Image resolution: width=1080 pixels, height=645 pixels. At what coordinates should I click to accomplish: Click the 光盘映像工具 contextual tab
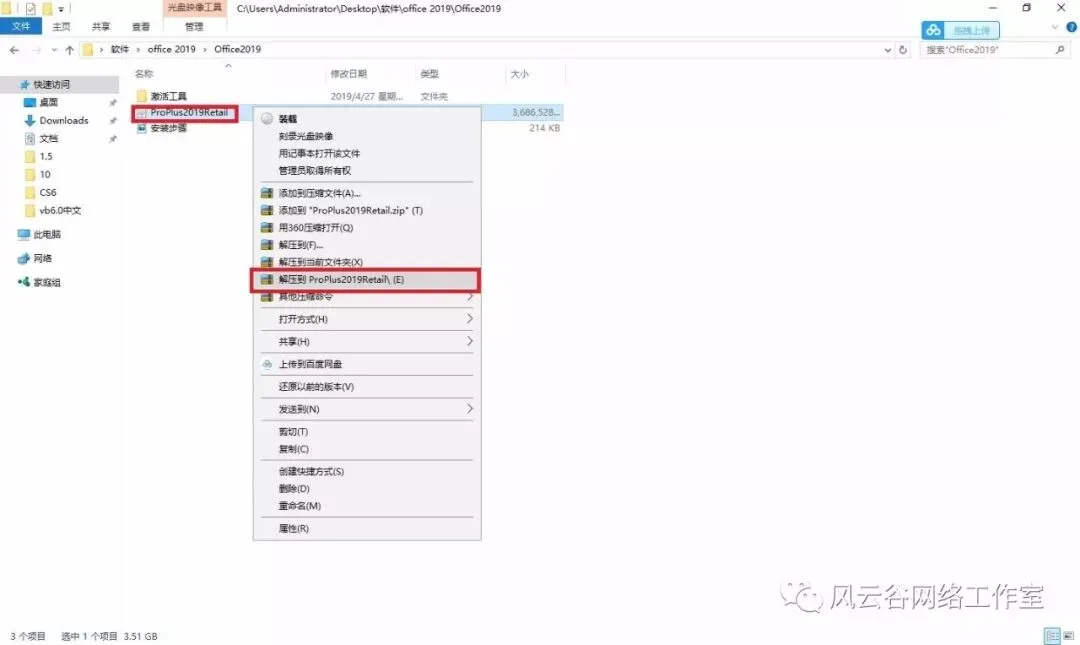pos(195,8)
